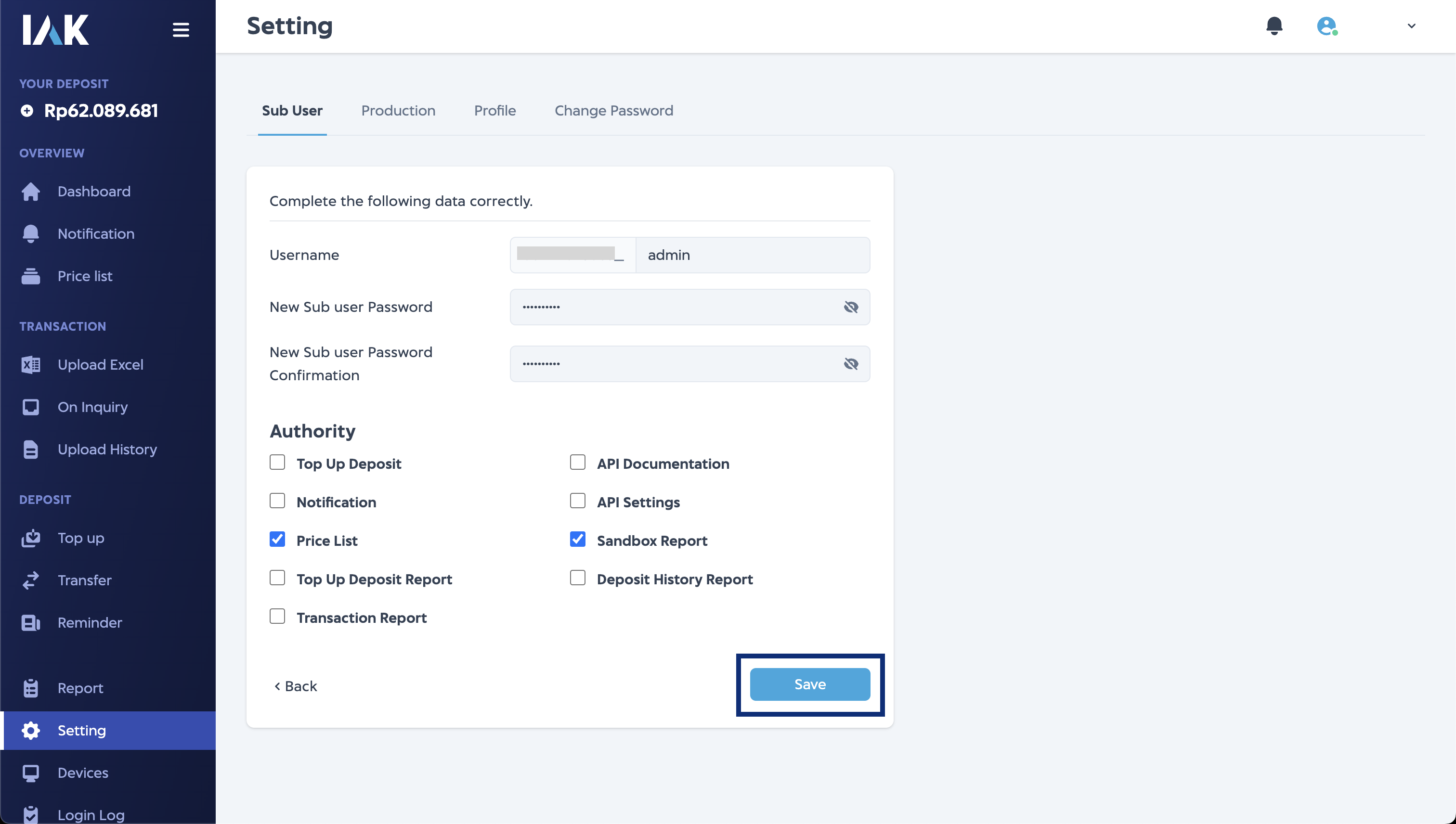Click the Dashboard icon in sidebar
The height and width of the screenshot is (824, 1456).
[30, 191]
